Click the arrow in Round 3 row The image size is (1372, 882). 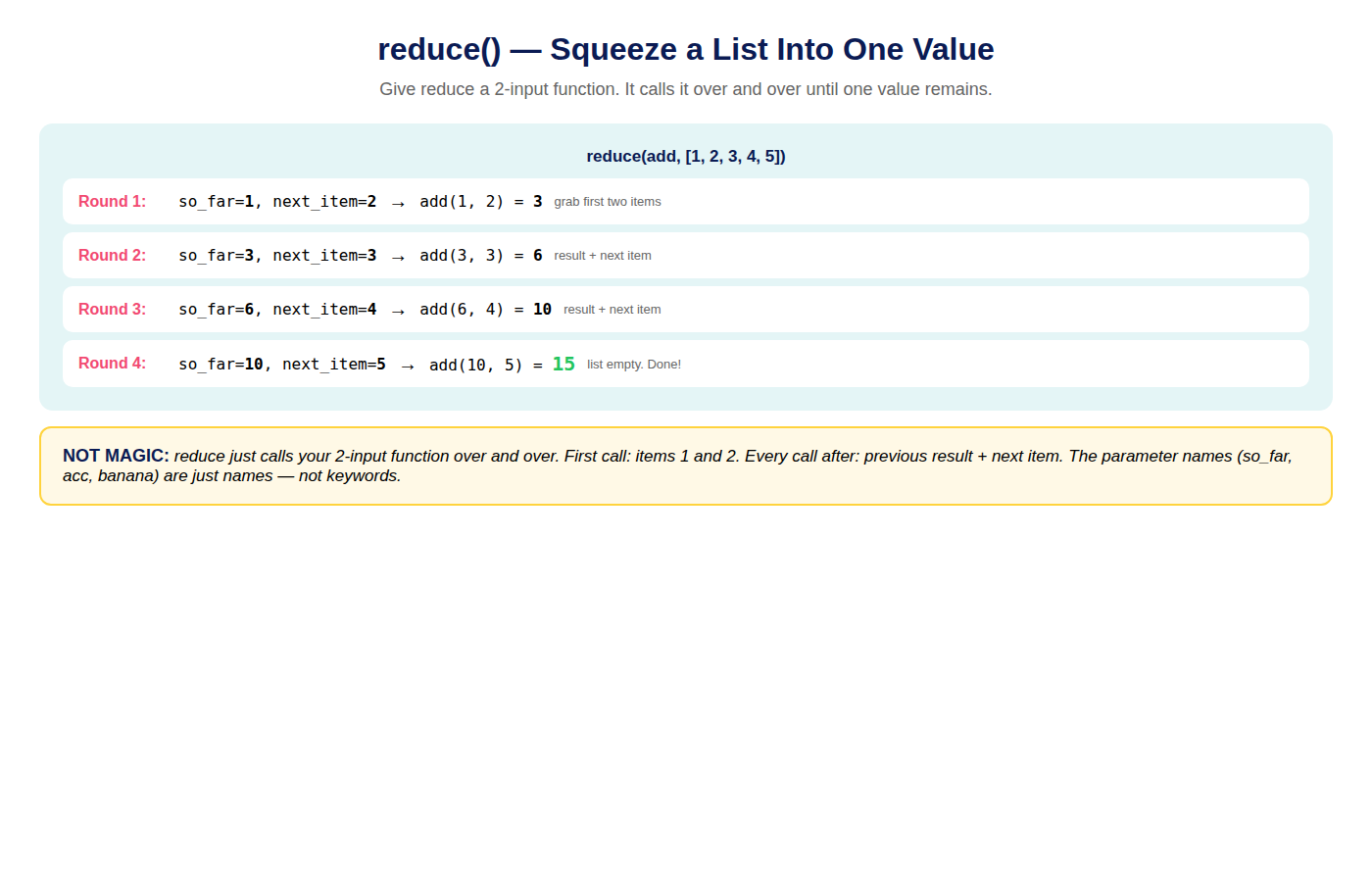click(398, 311)
